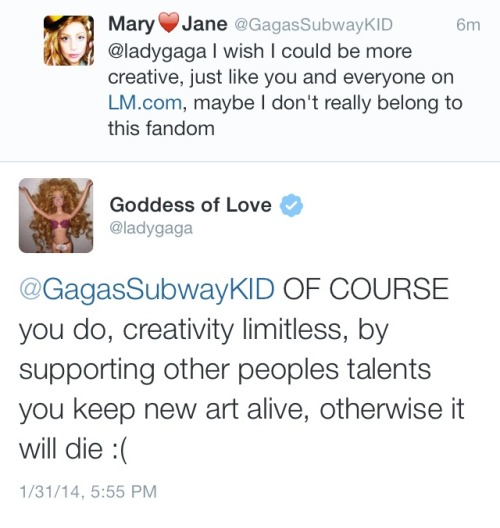Click the 6m tweet timestamp
This screenshot has width=500, height=528.
click(468, 25)
